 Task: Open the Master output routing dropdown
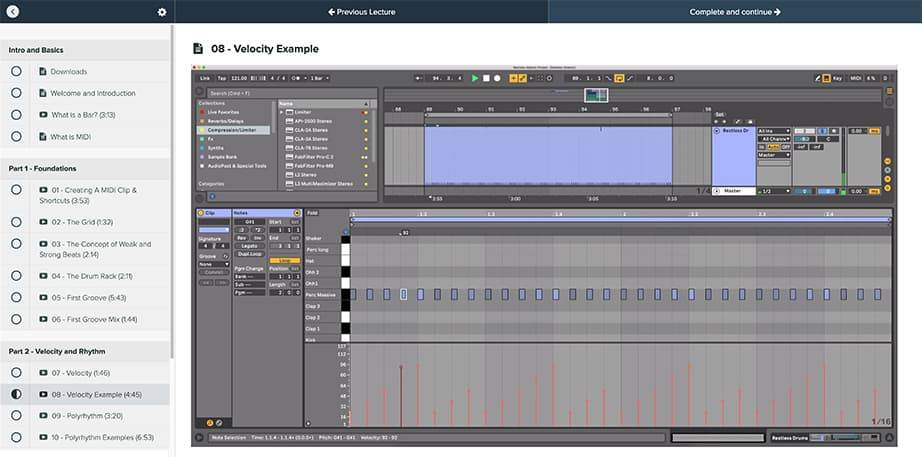774,155
